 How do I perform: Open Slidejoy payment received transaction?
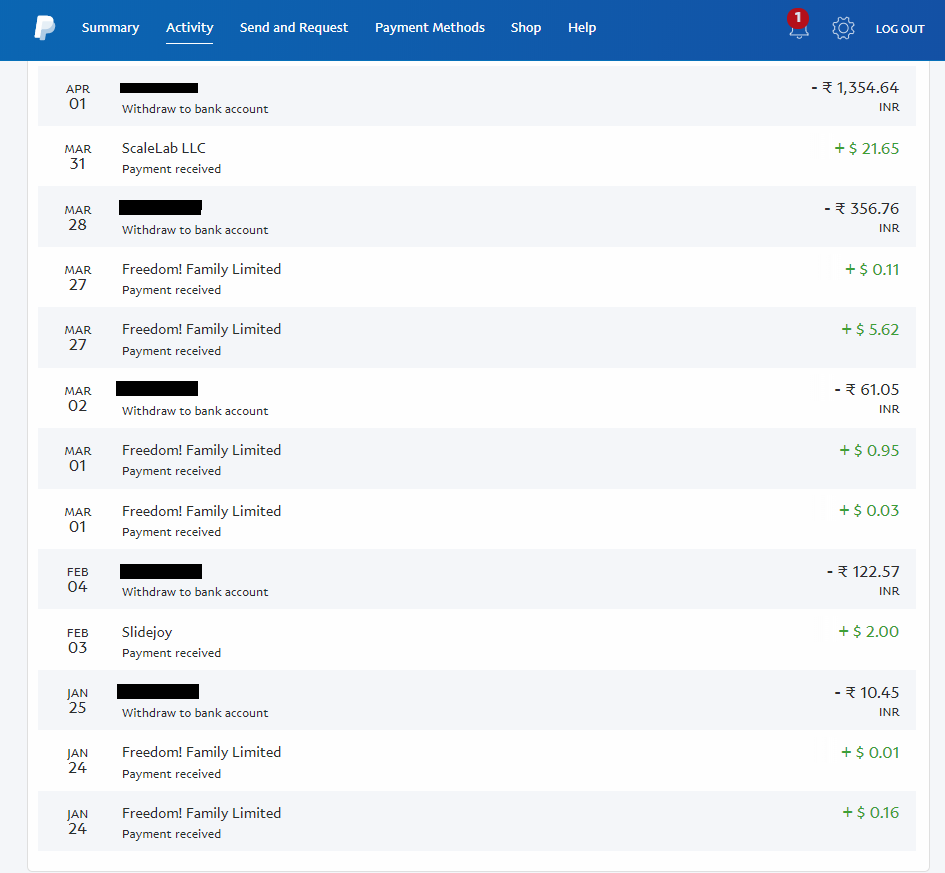[477, 640]
